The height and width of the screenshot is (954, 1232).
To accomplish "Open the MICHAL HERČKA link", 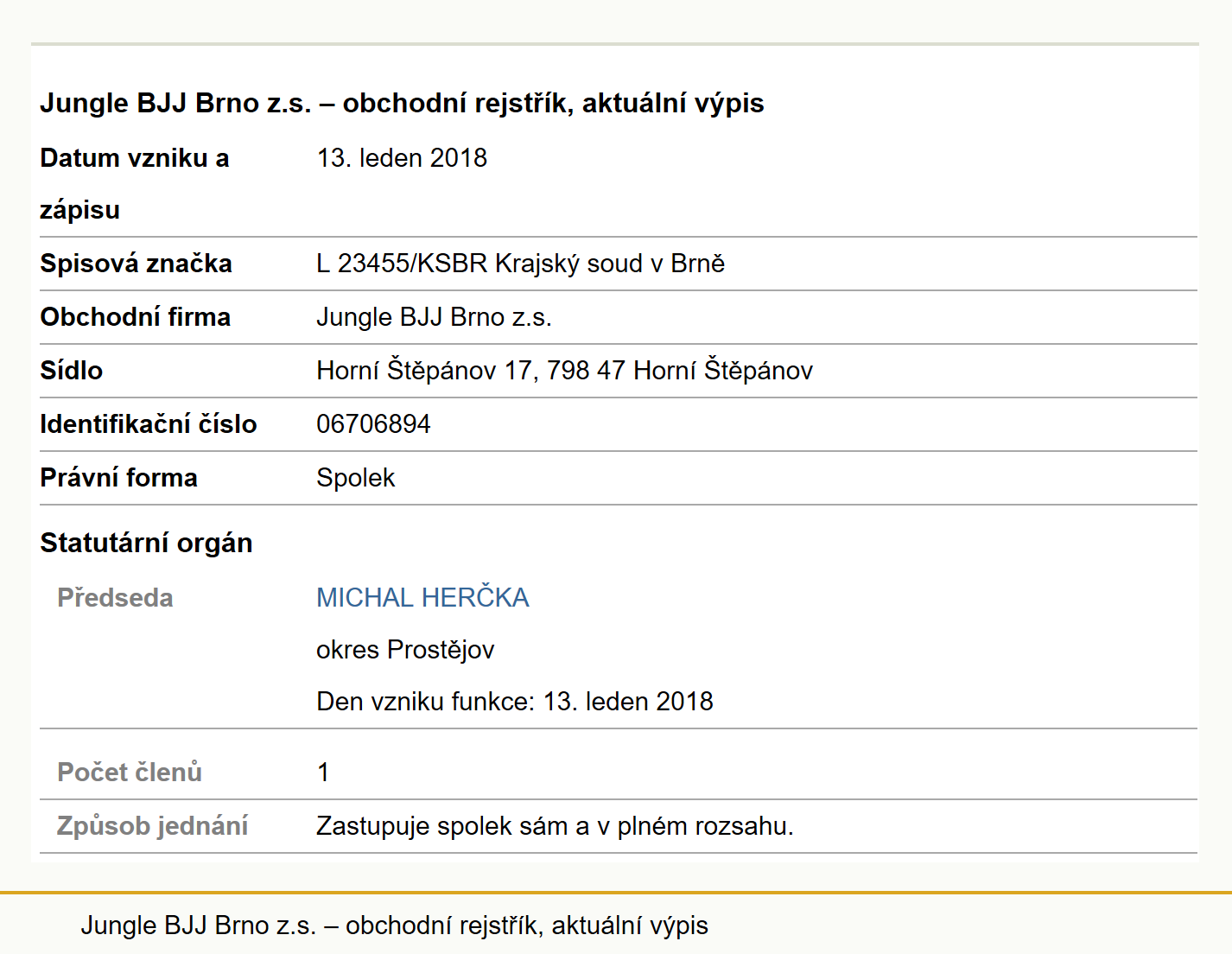I will (422, 597).
